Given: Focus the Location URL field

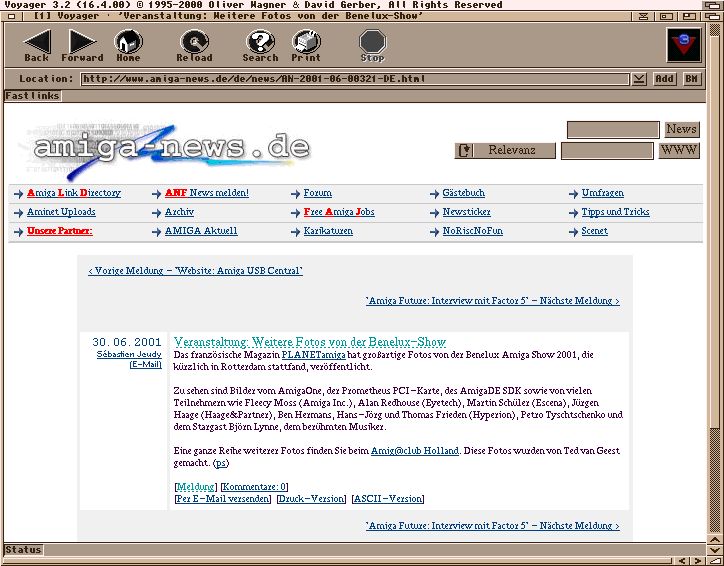Looking at the screenshot, I should (x=355, y=79).
